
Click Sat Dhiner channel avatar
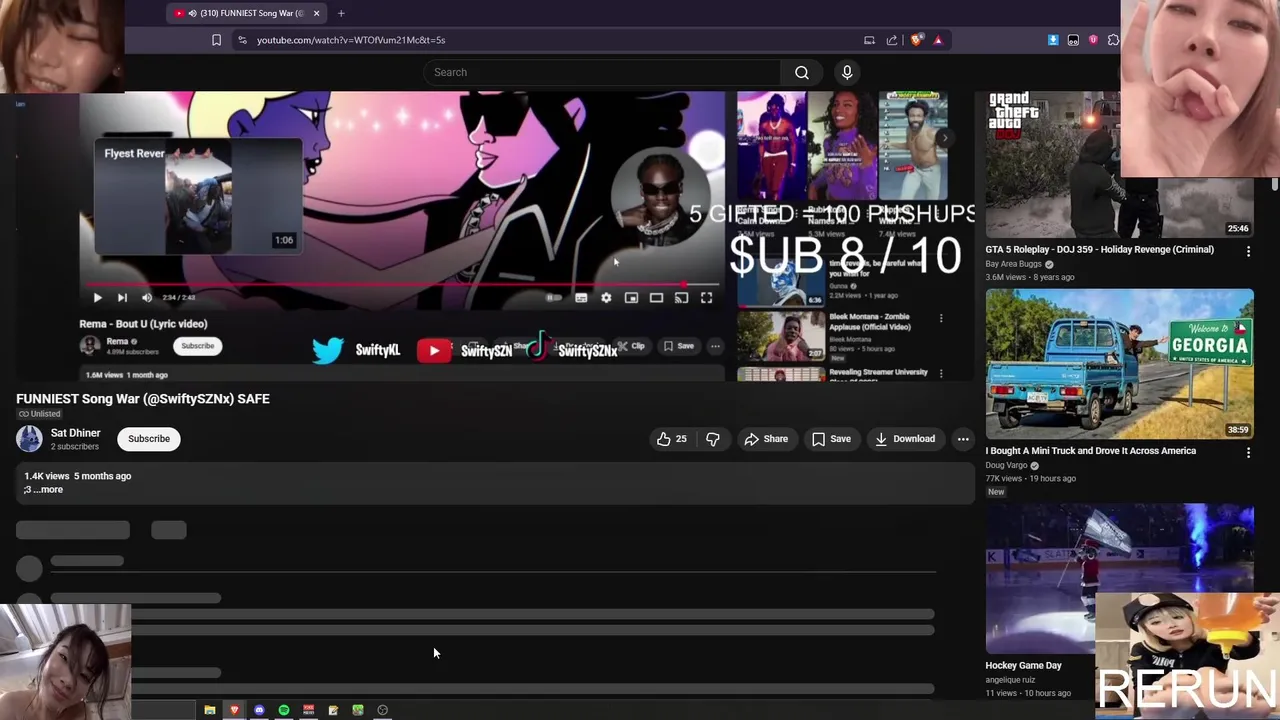pos(29,439)
